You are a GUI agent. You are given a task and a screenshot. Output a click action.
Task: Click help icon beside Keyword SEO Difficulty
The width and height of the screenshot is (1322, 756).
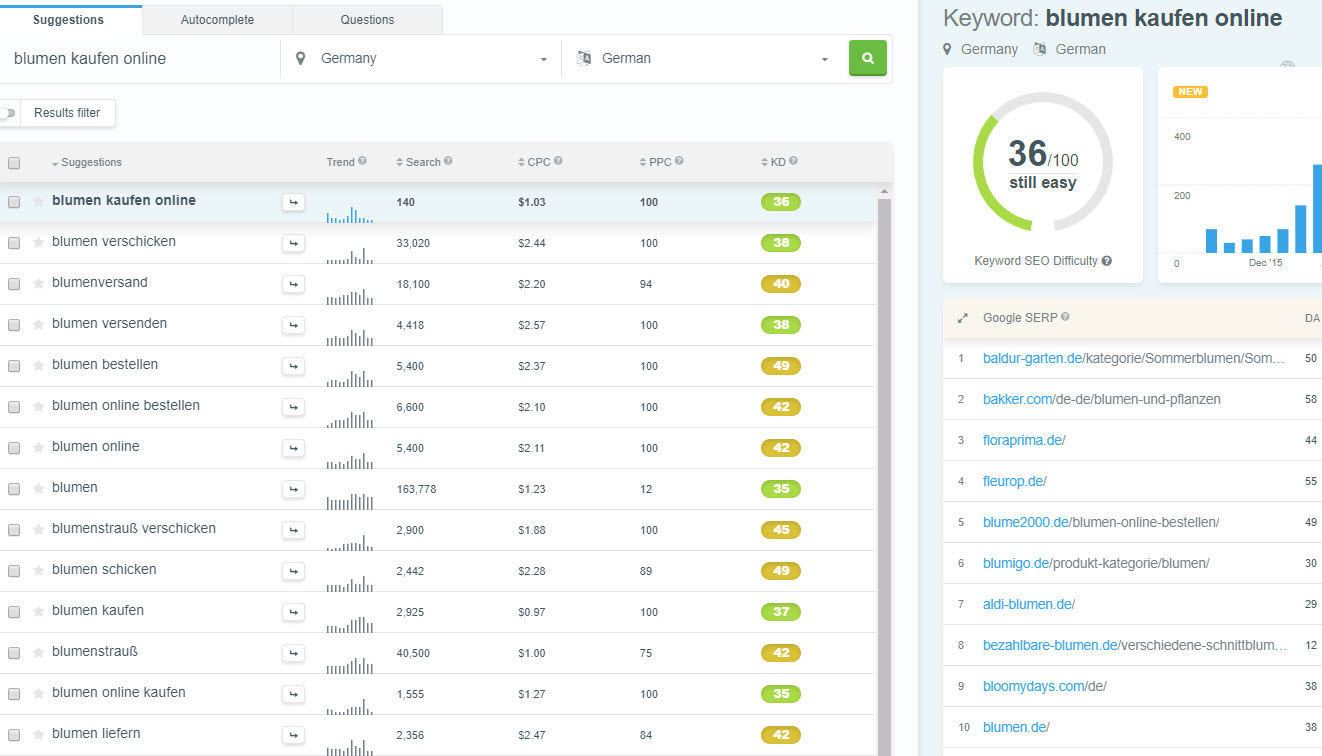tap(1107, 261)
